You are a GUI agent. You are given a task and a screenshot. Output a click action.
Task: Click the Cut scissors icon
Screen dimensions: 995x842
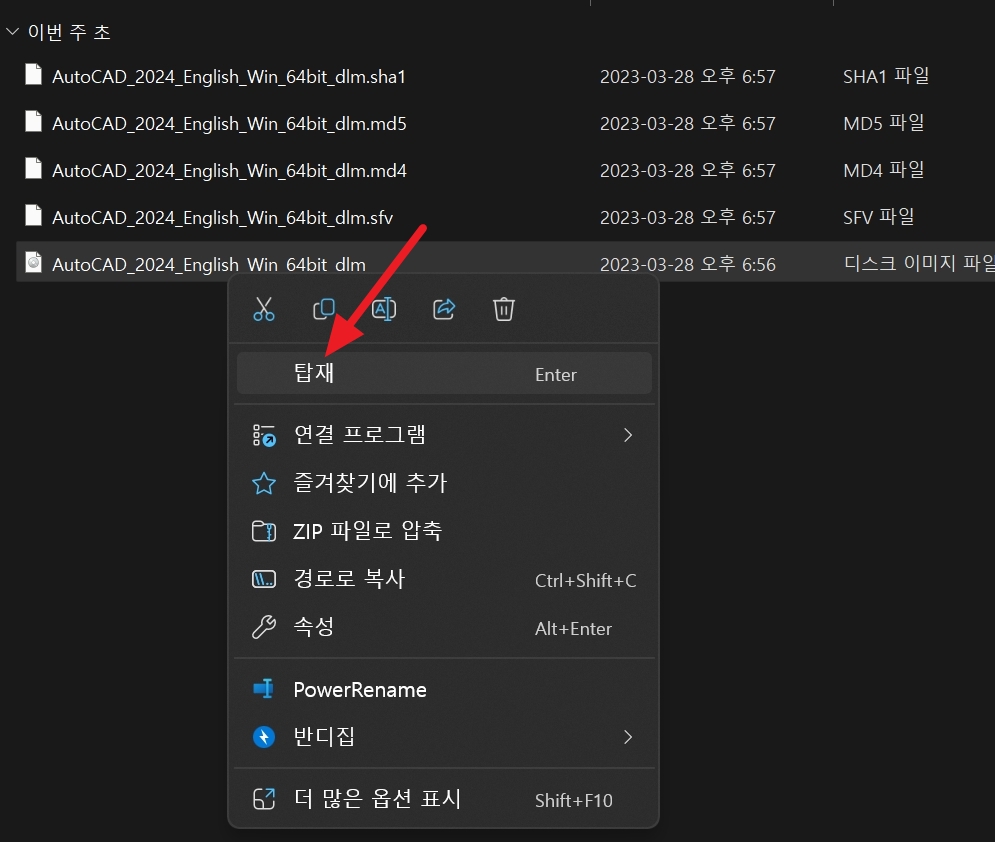coord(264,310)
